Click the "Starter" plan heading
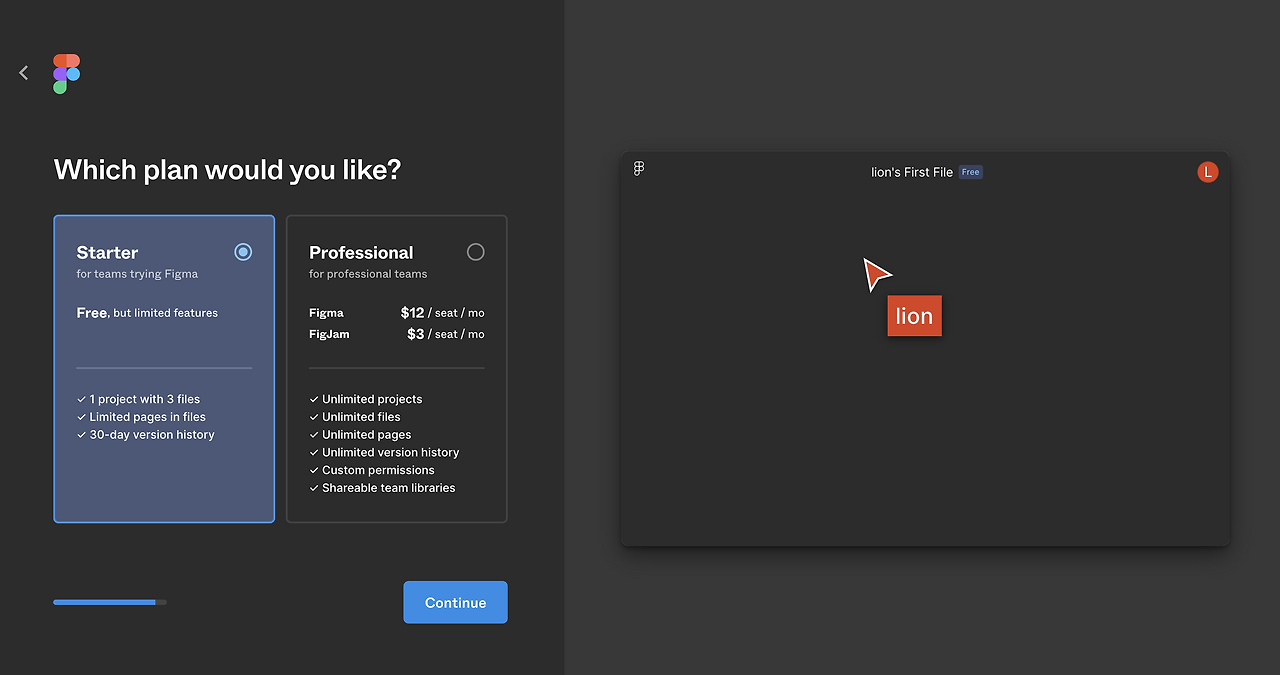The height and width of the screenshot is (675, 1280). click(107, 253)
